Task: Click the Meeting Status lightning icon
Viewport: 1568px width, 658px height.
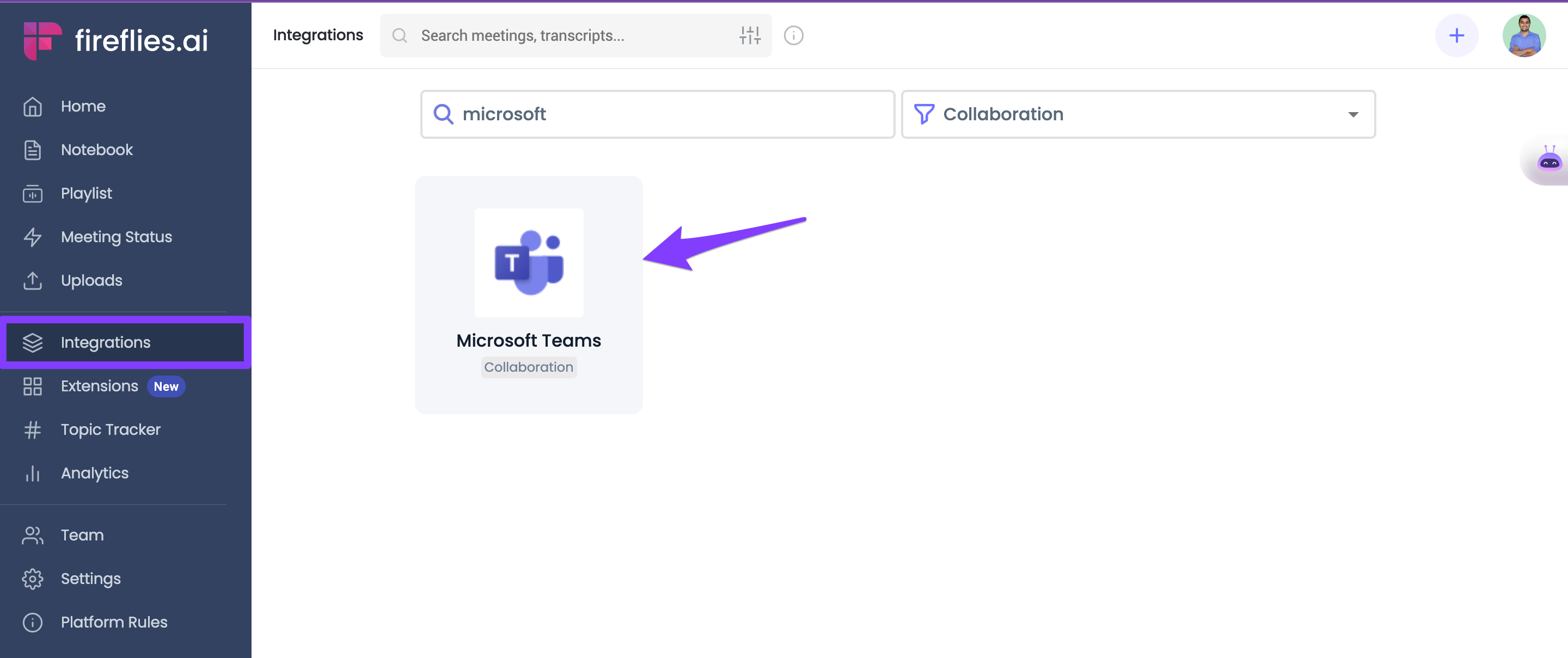Action: pyautogui.click(x=32, y=237)
